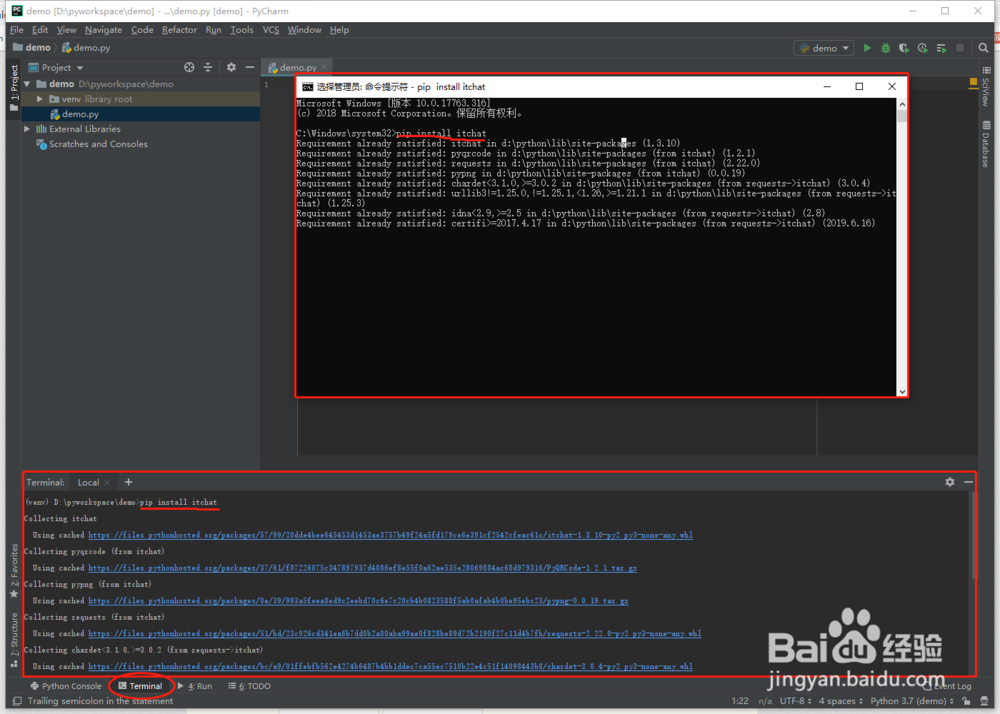Click the yellow inspection indicator
Viewport: 1000px width, 714px height.
973,82
